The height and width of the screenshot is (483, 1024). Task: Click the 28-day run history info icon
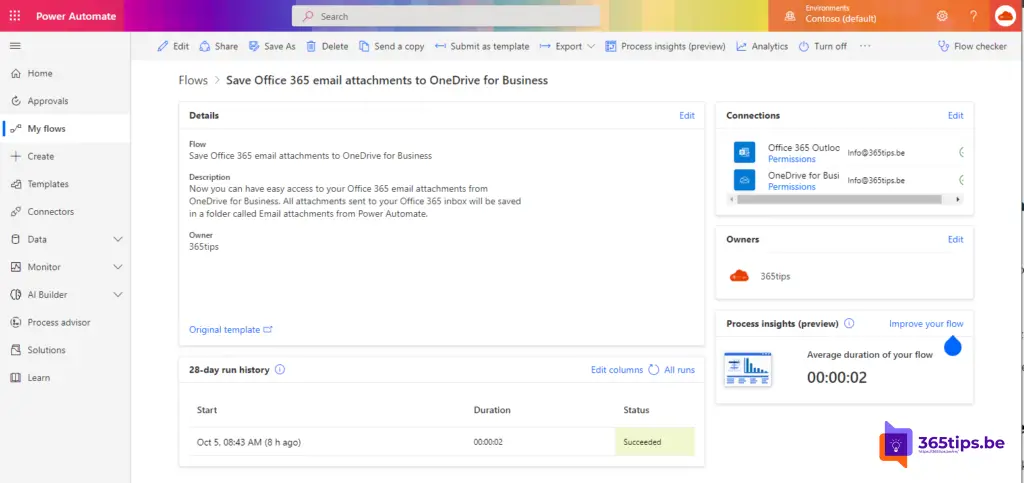(280, 369)
